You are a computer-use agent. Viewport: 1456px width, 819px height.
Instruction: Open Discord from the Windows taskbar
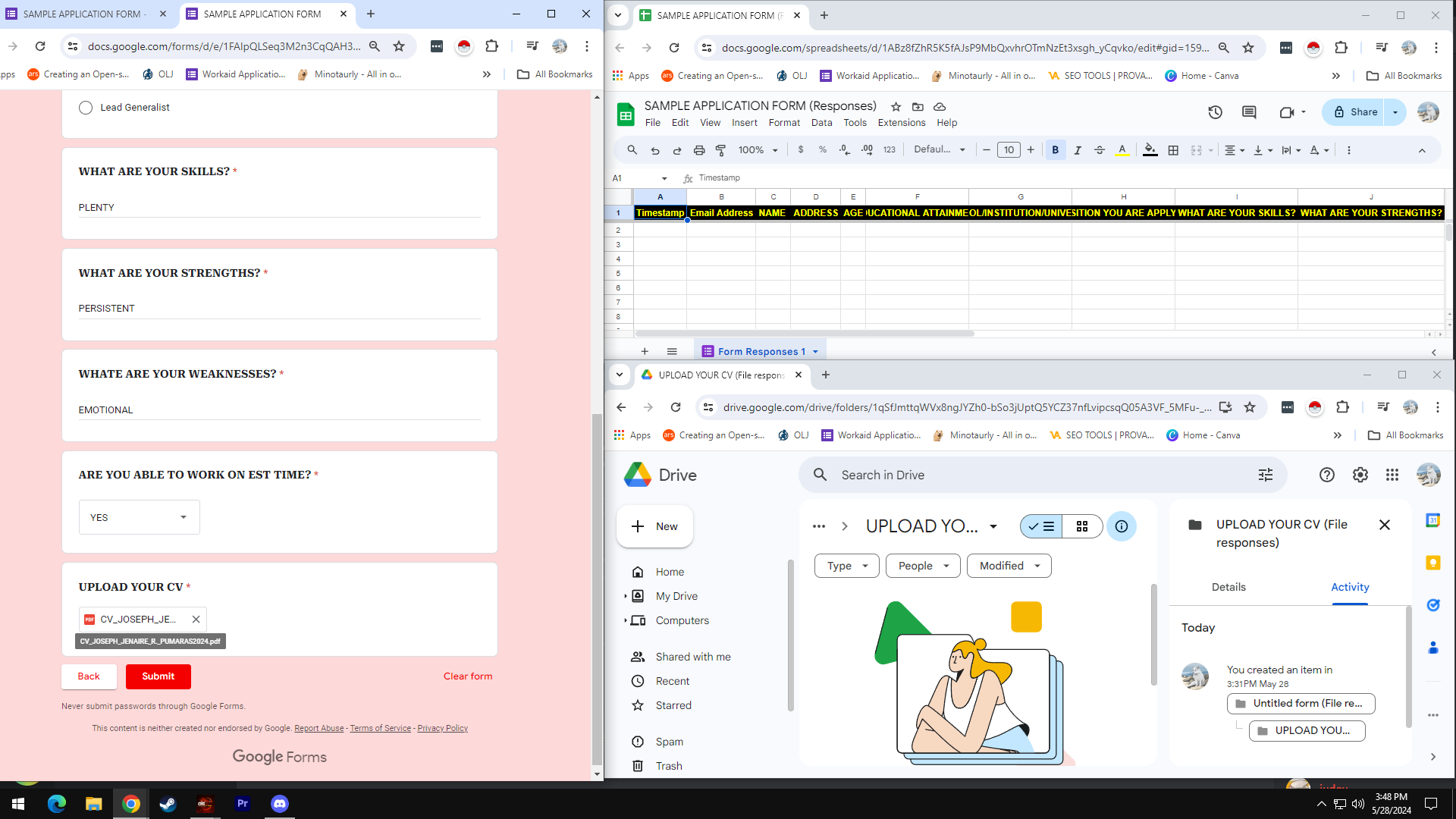pos(280,804)
